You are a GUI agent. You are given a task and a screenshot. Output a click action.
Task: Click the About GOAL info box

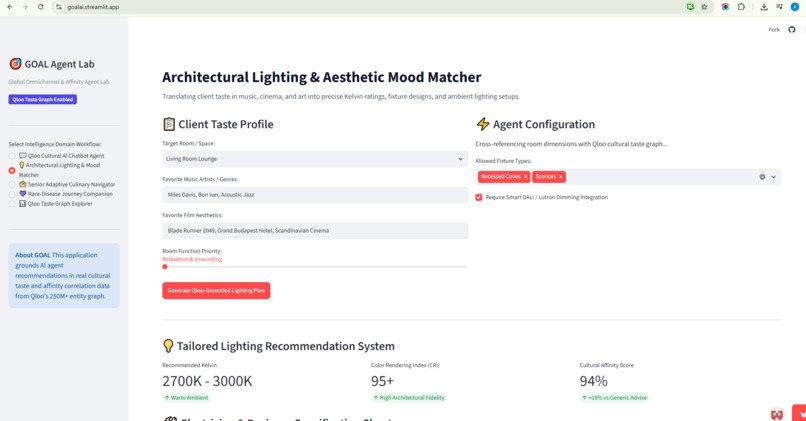(64, 276)
